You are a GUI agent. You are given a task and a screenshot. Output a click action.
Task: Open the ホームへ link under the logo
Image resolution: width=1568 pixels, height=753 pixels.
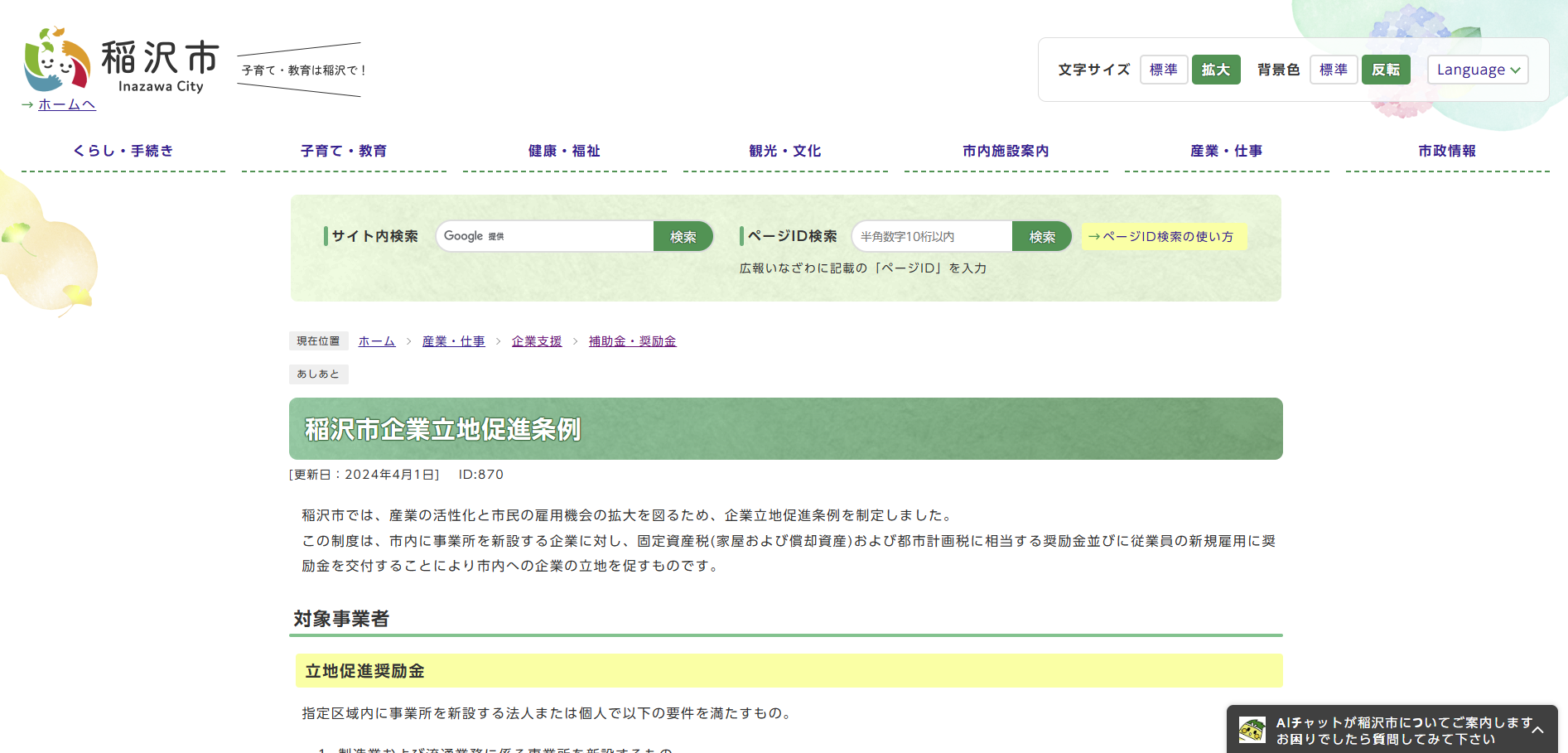[66, 105]
